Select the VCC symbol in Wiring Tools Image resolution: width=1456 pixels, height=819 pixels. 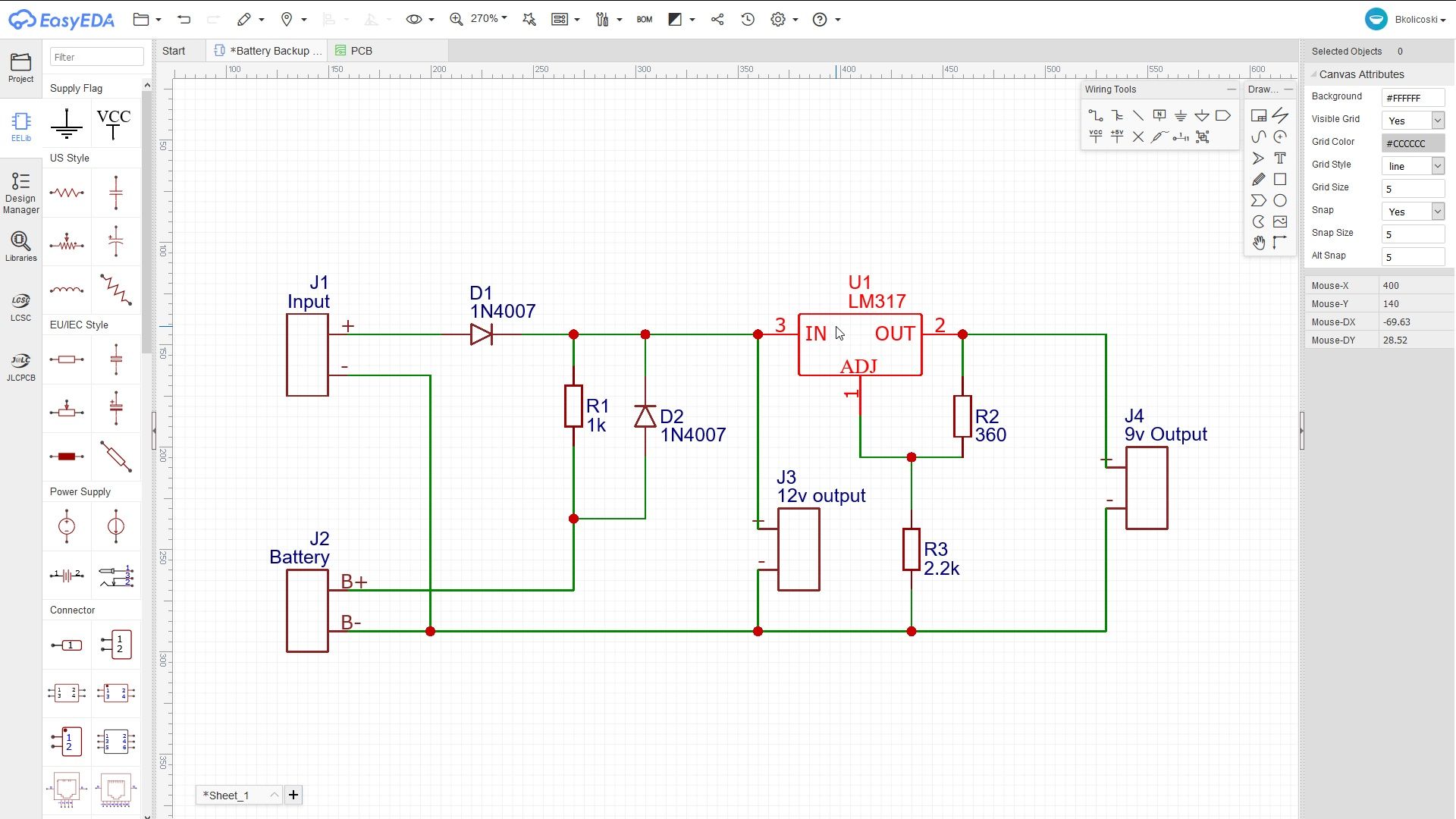point(1096,137)
